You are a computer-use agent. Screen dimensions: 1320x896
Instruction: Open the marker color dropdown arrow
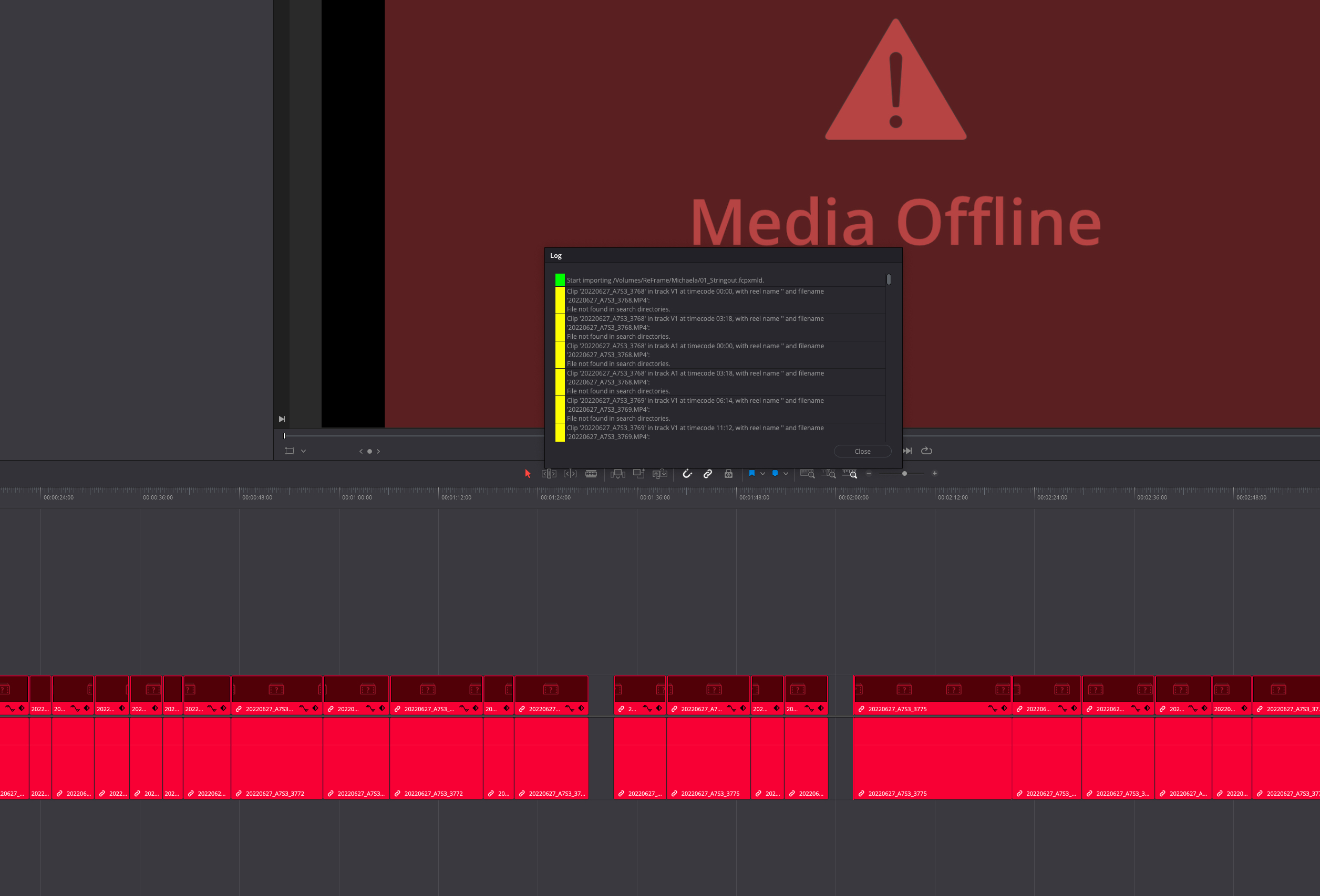point(786,474)
